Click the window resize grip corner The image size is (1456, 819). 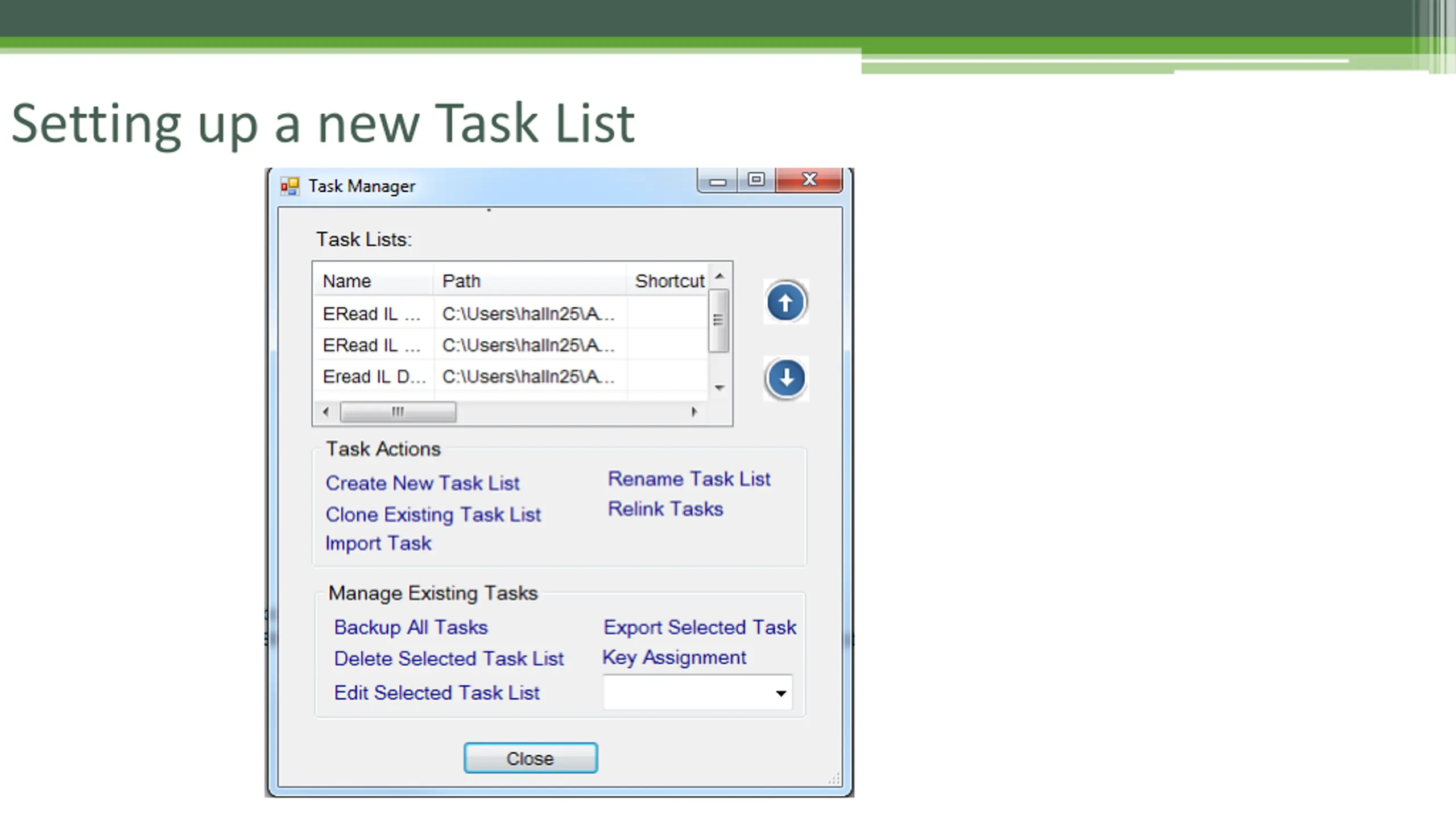(834, 779)
